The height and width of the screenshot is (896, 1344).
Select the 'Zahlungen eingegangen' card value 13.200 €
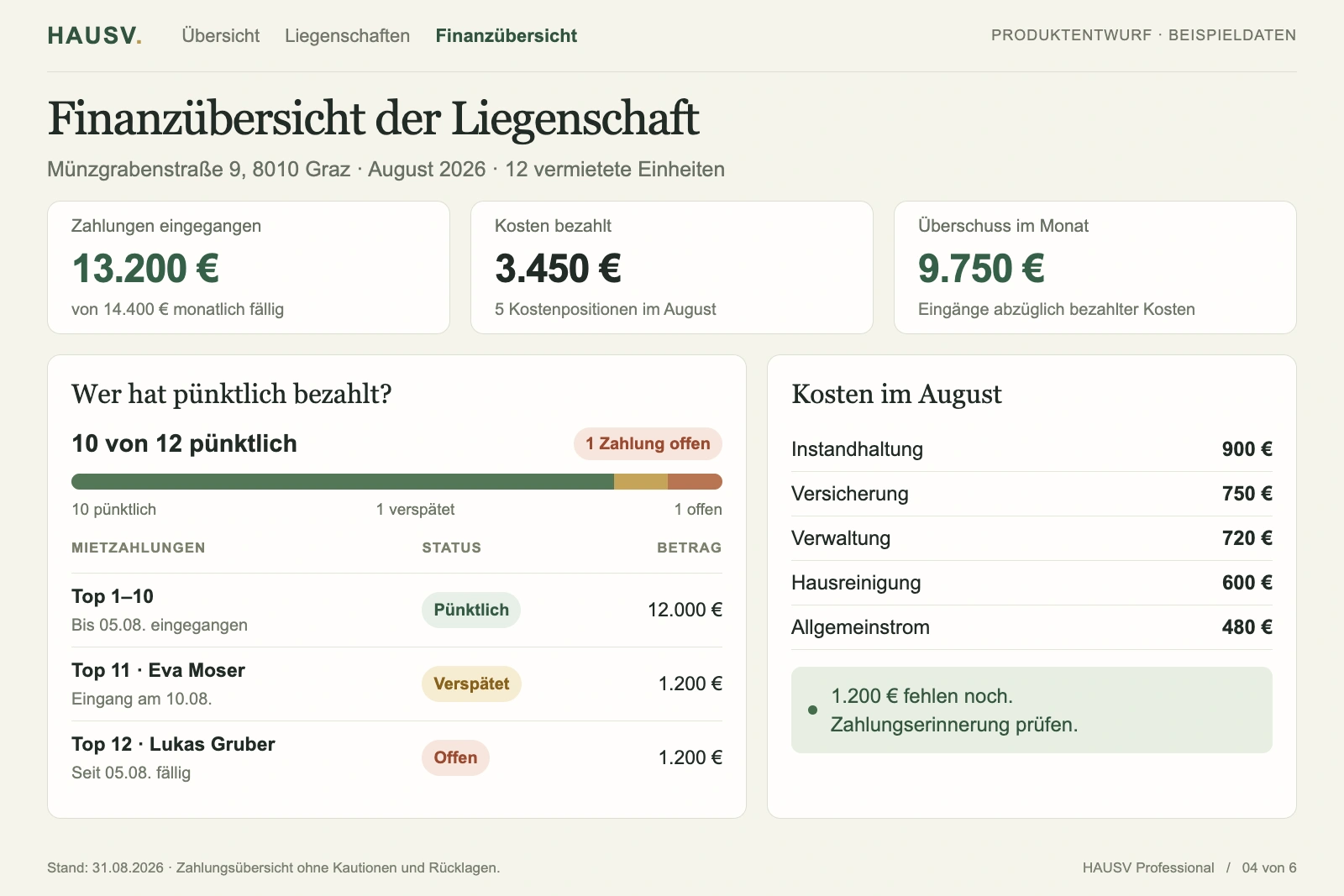coord(145,269)
